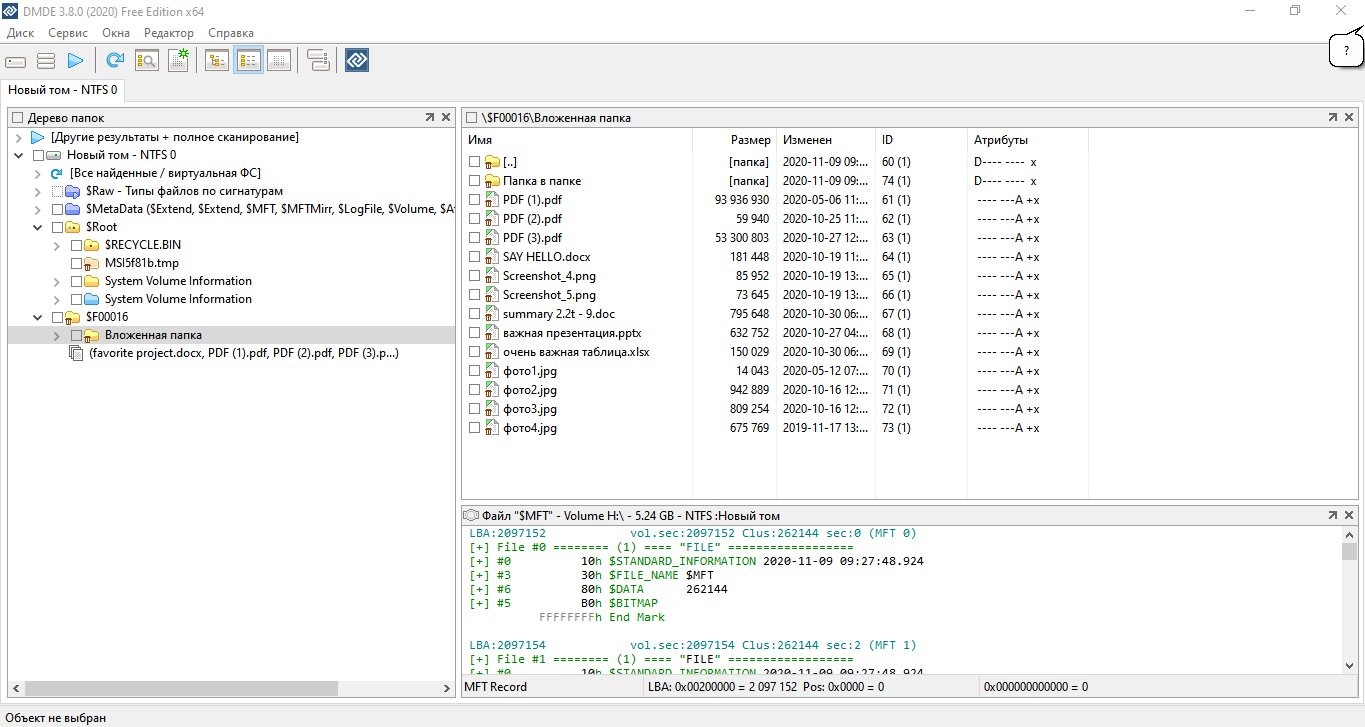
Task: Expand the Вложенная папка tree node
Action: pyautogui.click(x=57, y=335)
